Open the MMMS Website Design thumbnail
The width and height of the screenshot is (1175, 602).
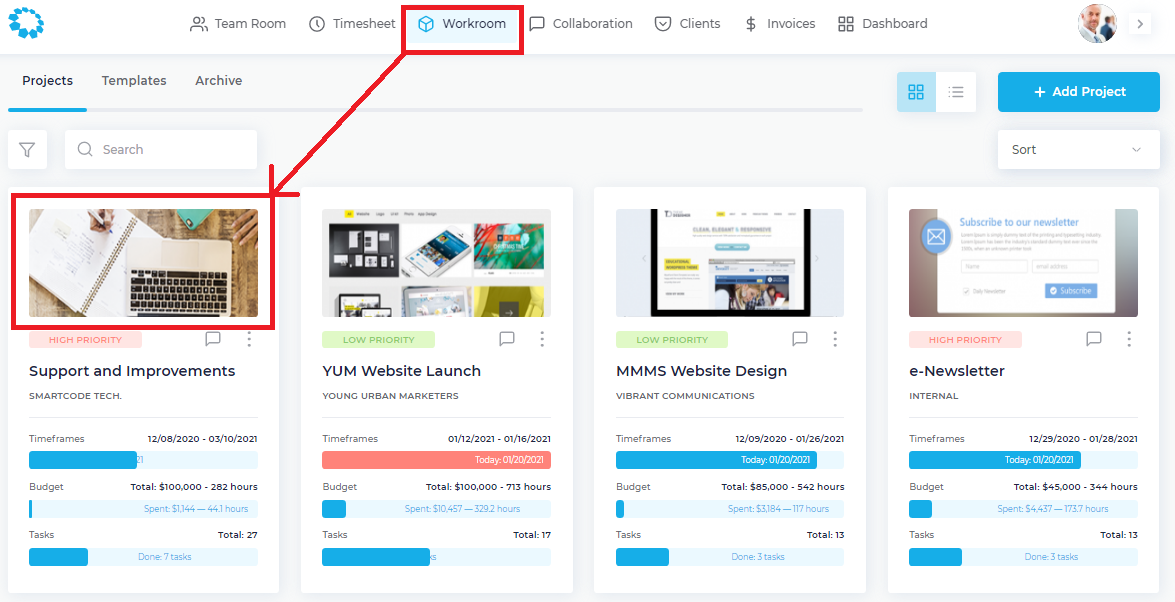729,263
